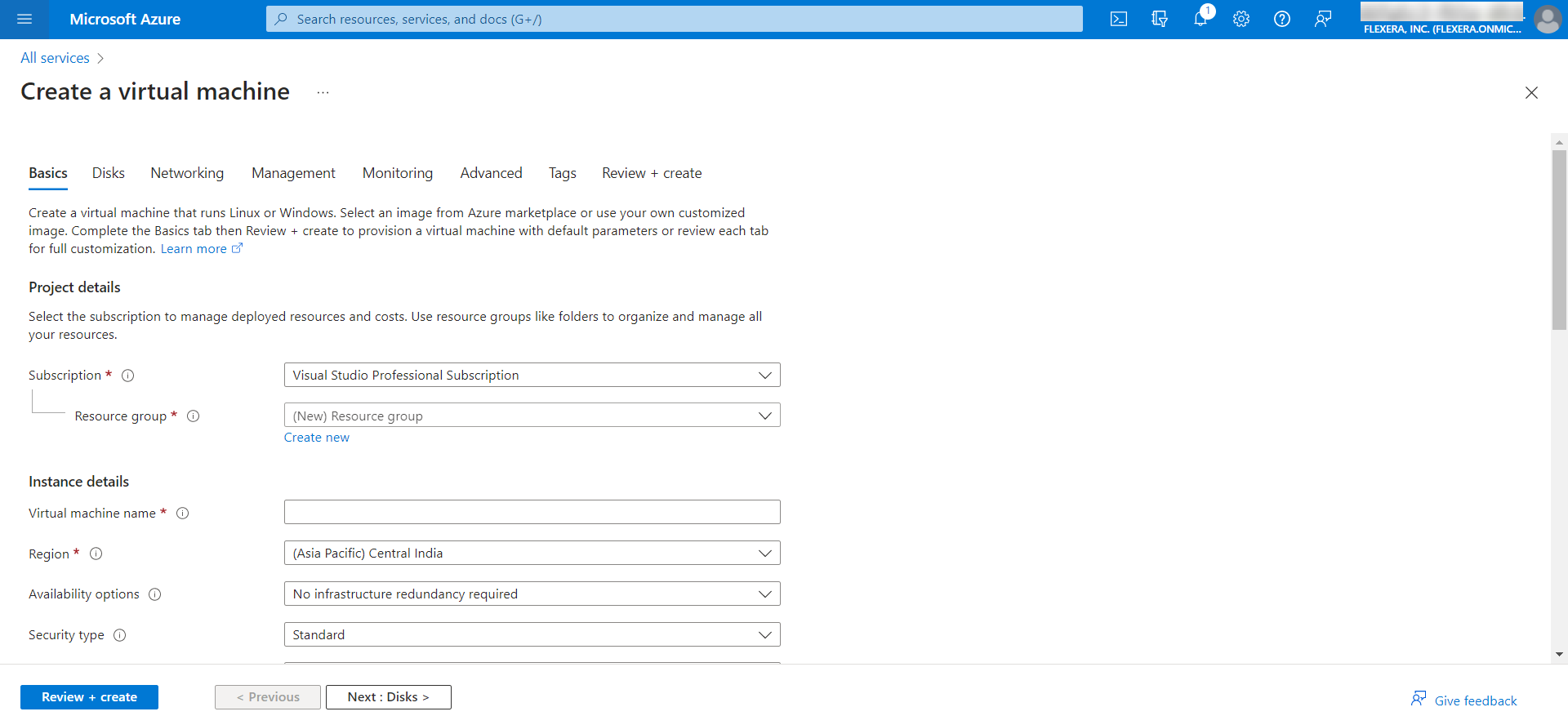Switch to the Networking tab

tap(187, 173)
